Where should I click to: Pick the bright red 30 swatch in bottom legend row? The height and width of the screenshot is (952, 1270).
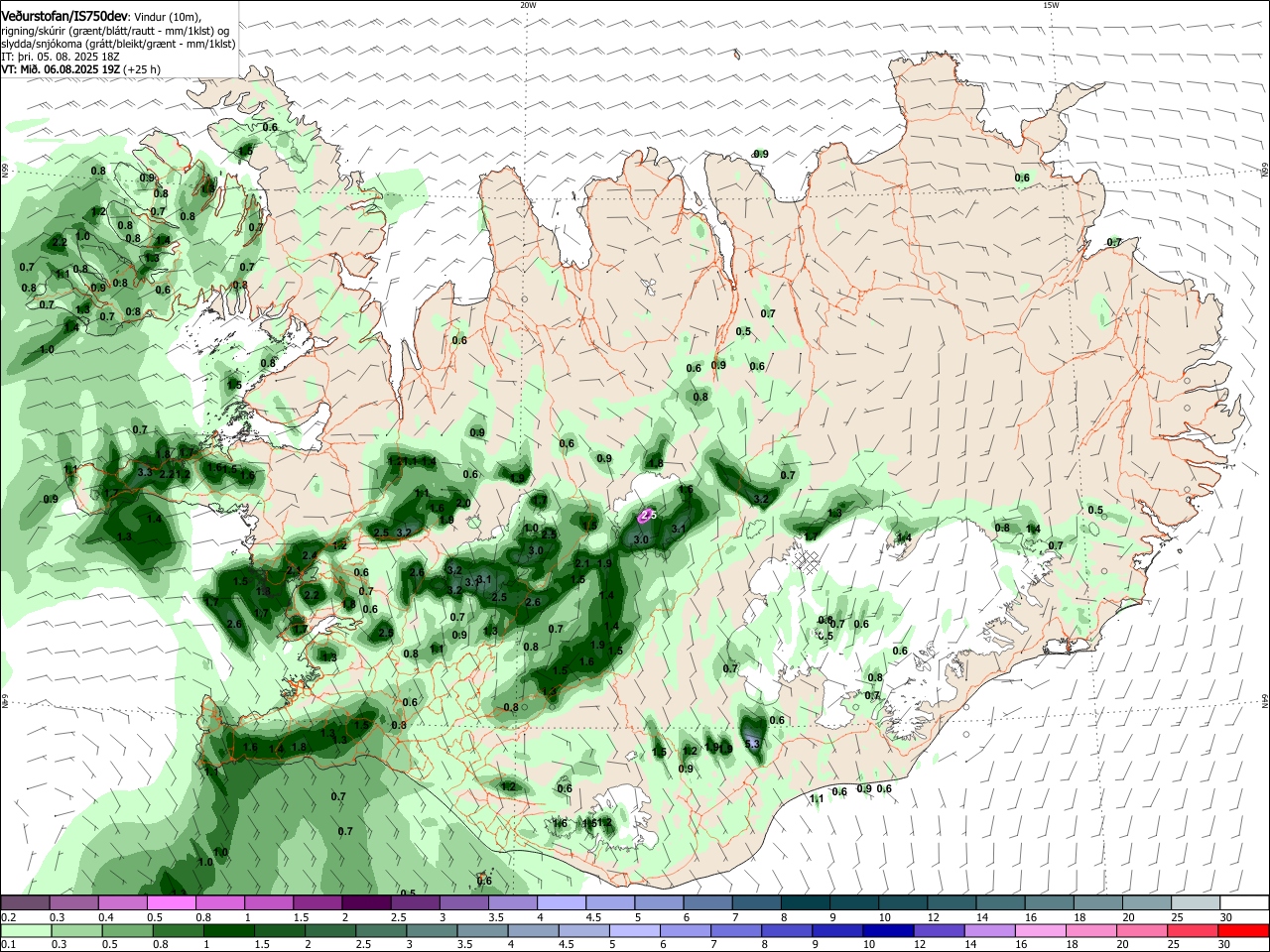[x=1243, y=931]
